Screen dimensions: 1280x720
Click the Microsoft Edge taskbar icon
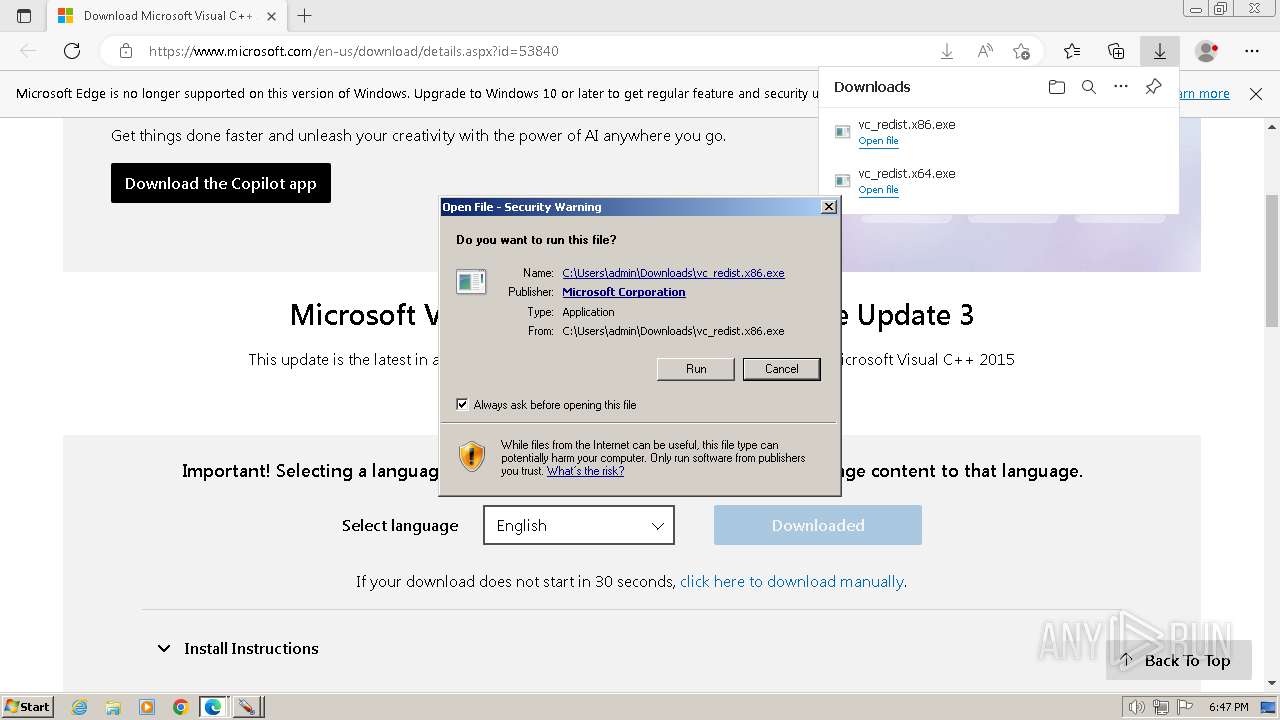[213, 707]
